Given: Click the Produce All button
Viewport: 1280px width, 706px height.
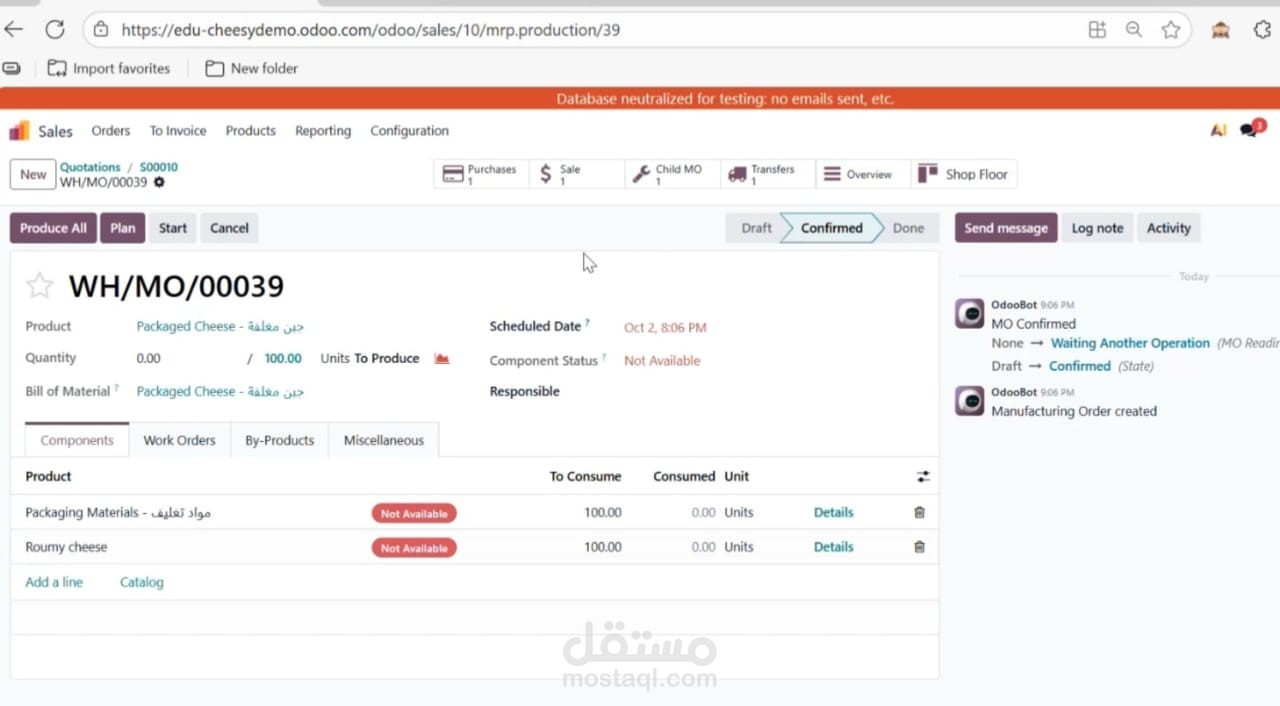Looking at the screenshot, I should tap(53, 228).
